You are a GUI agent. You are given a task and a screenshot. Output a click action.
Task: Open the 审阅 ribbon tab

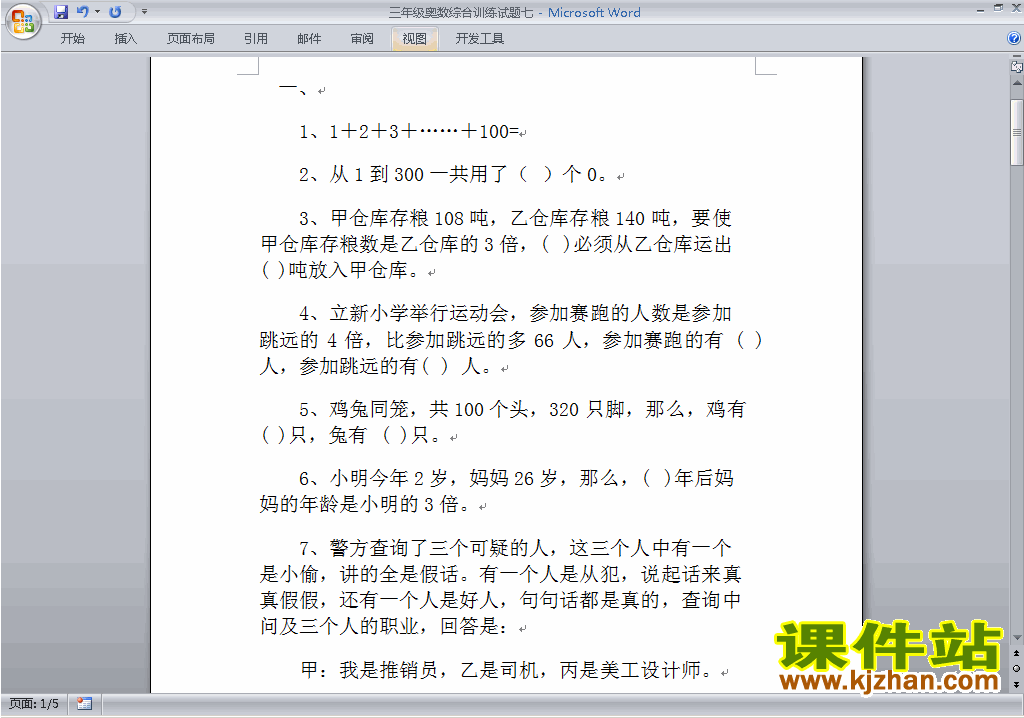pos(362,39)
